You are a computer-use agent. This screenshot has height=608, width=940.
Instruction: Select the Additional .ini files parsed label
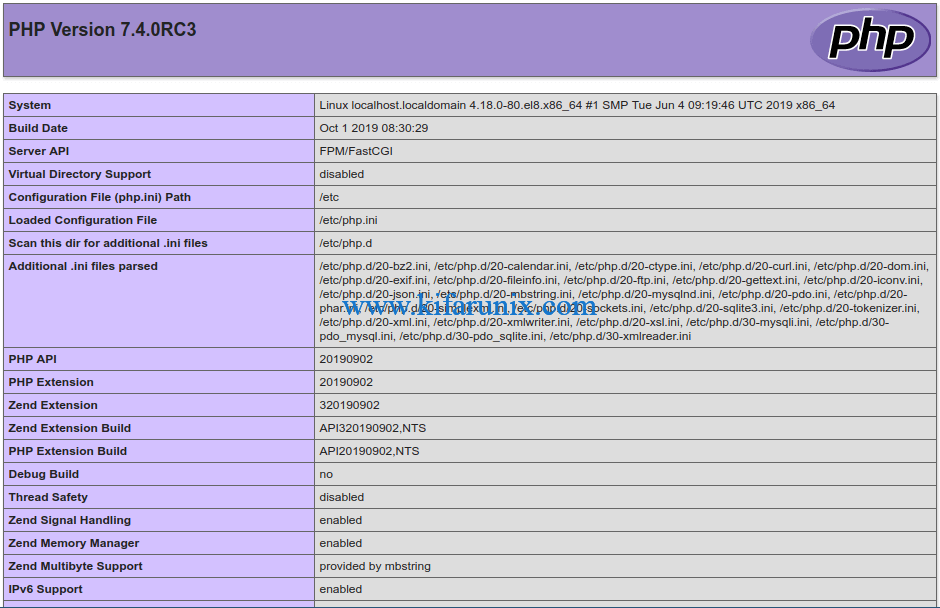point(83,266)
